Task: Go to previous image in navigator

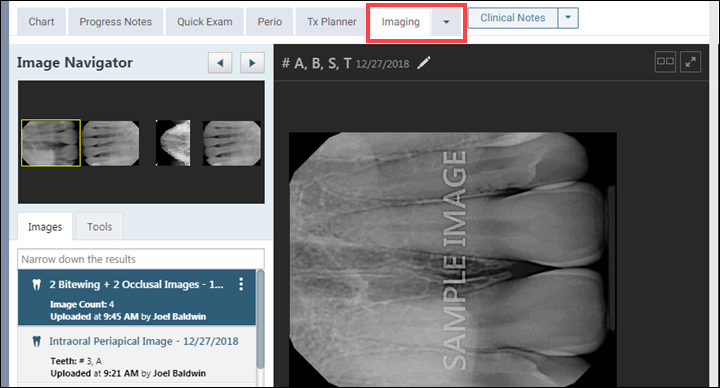Action: point(220,62)
